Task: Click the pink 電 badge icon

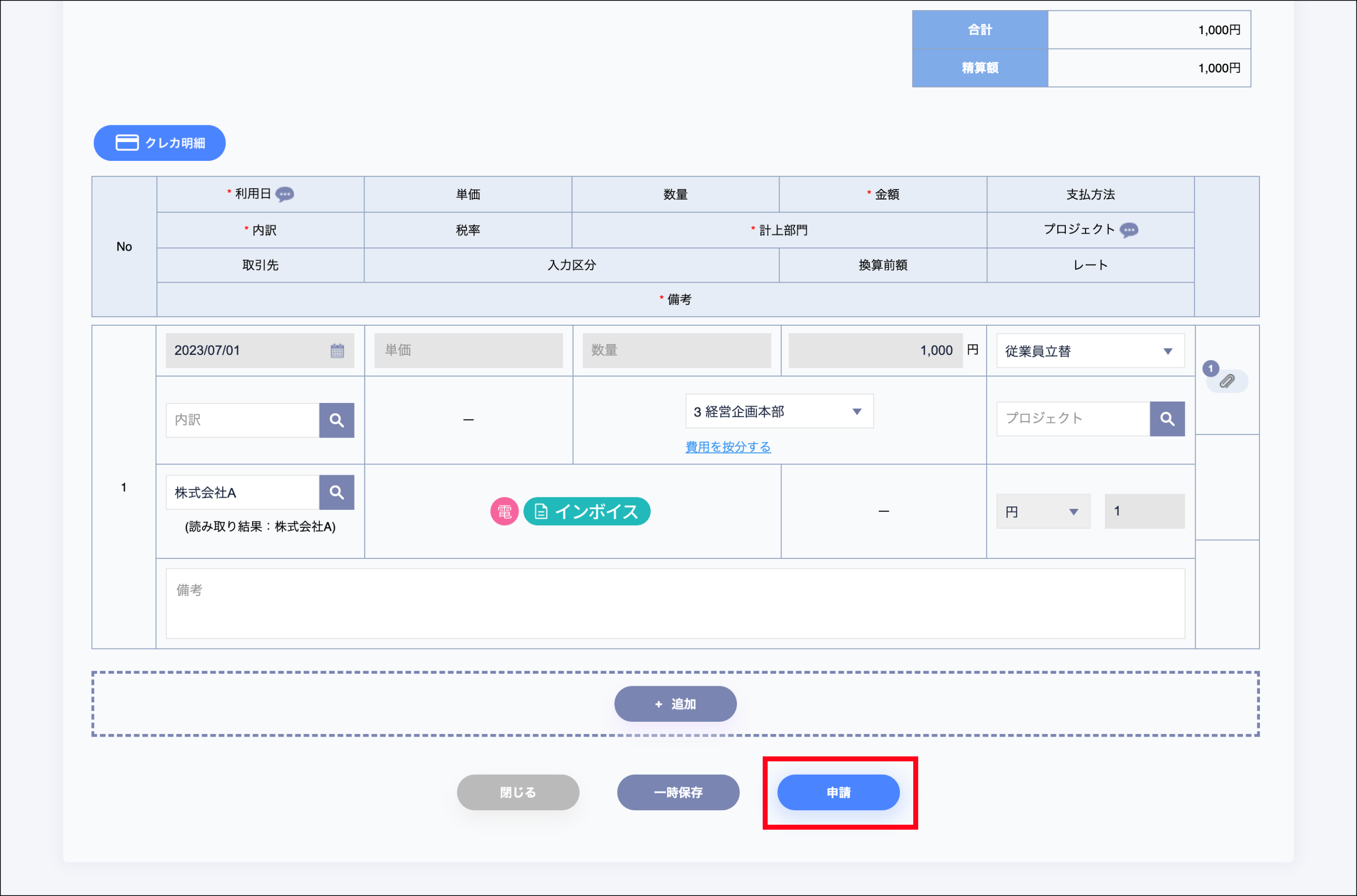Action: coord(504,511)
